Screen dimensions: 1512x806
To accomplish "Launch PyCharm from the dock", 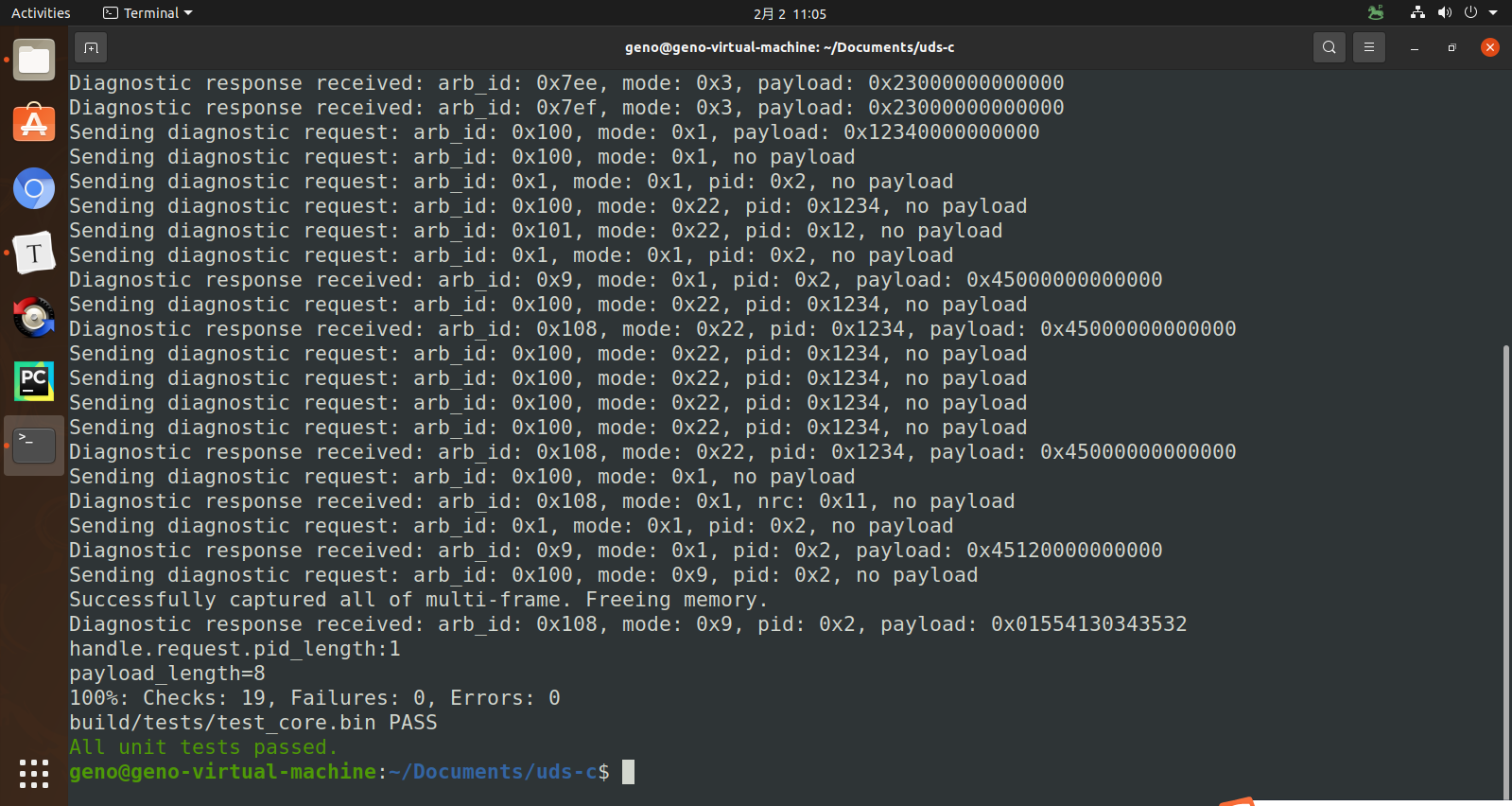I will (x=34, y=381).
